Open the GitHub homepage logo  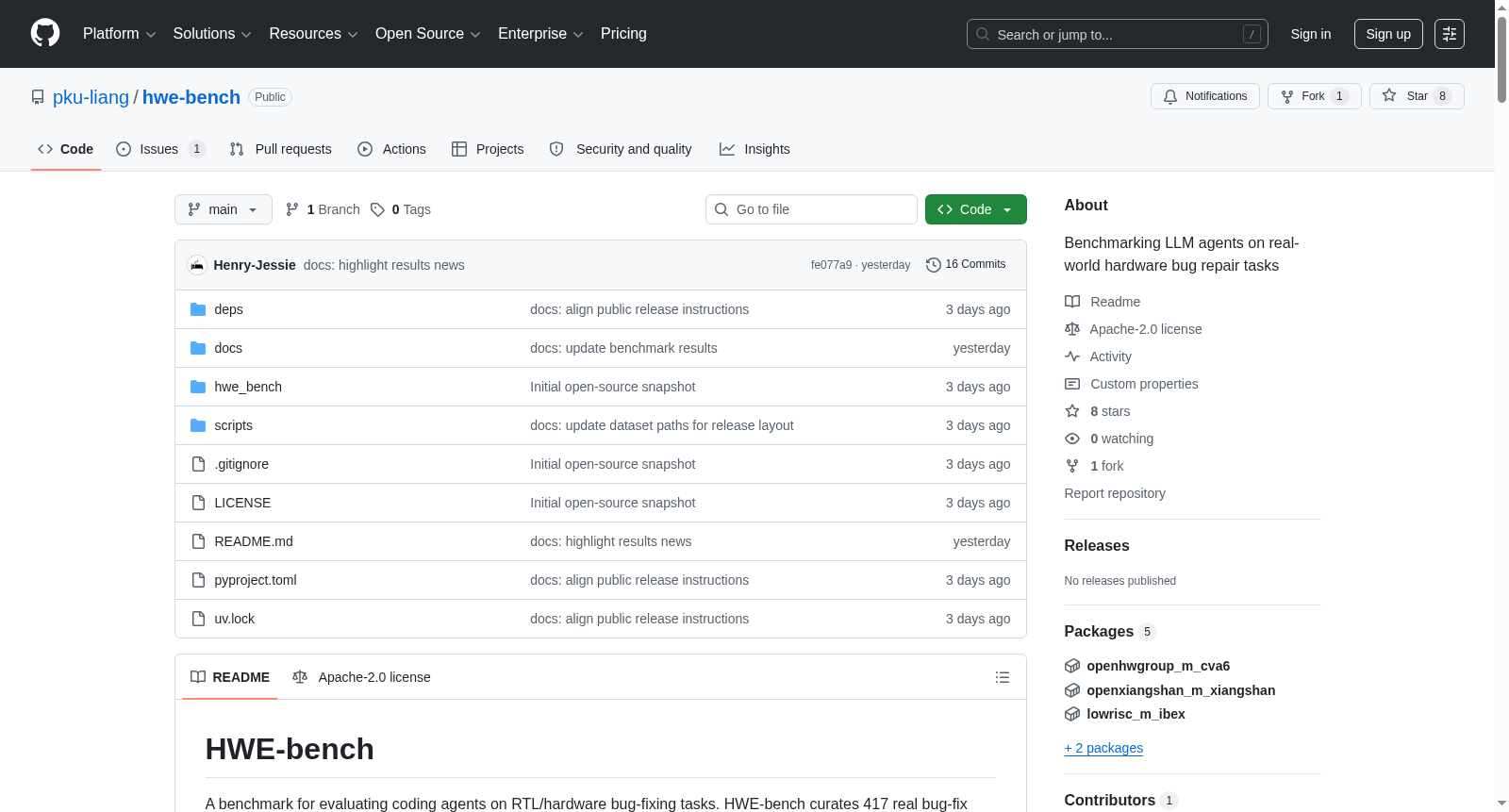coord(45,33)
